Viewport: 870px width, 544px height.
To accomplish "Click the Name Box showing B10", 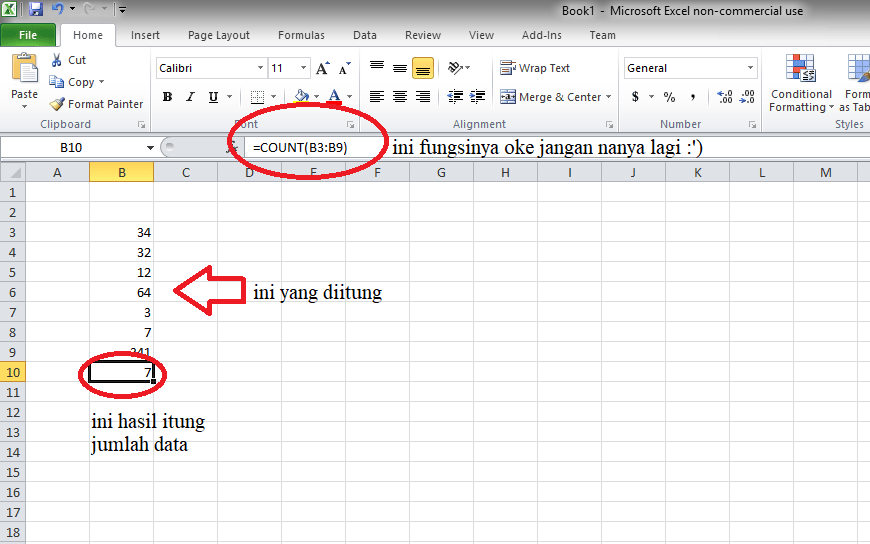I will [72, 148].
